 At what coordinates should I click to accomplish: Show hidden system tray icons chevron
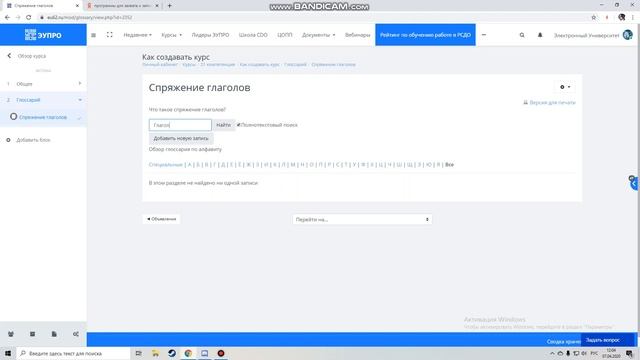click(x=552, y=353)
